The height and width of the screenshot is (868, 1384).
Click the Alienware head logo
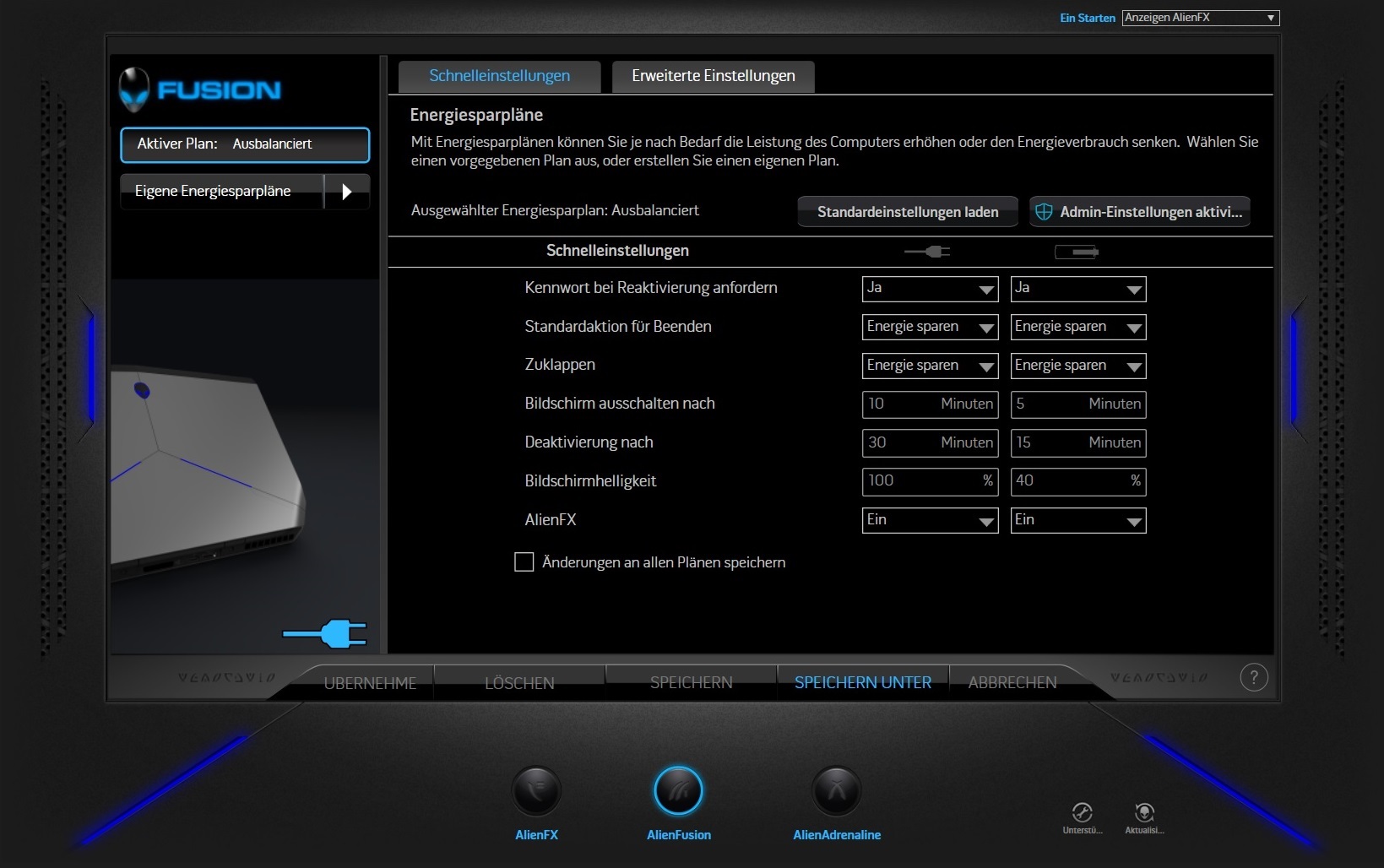pos(133,90)
